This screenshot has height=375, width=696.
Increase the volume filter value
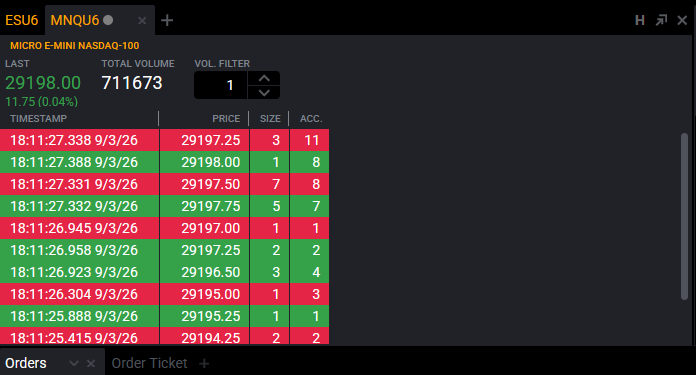(264, 79)
